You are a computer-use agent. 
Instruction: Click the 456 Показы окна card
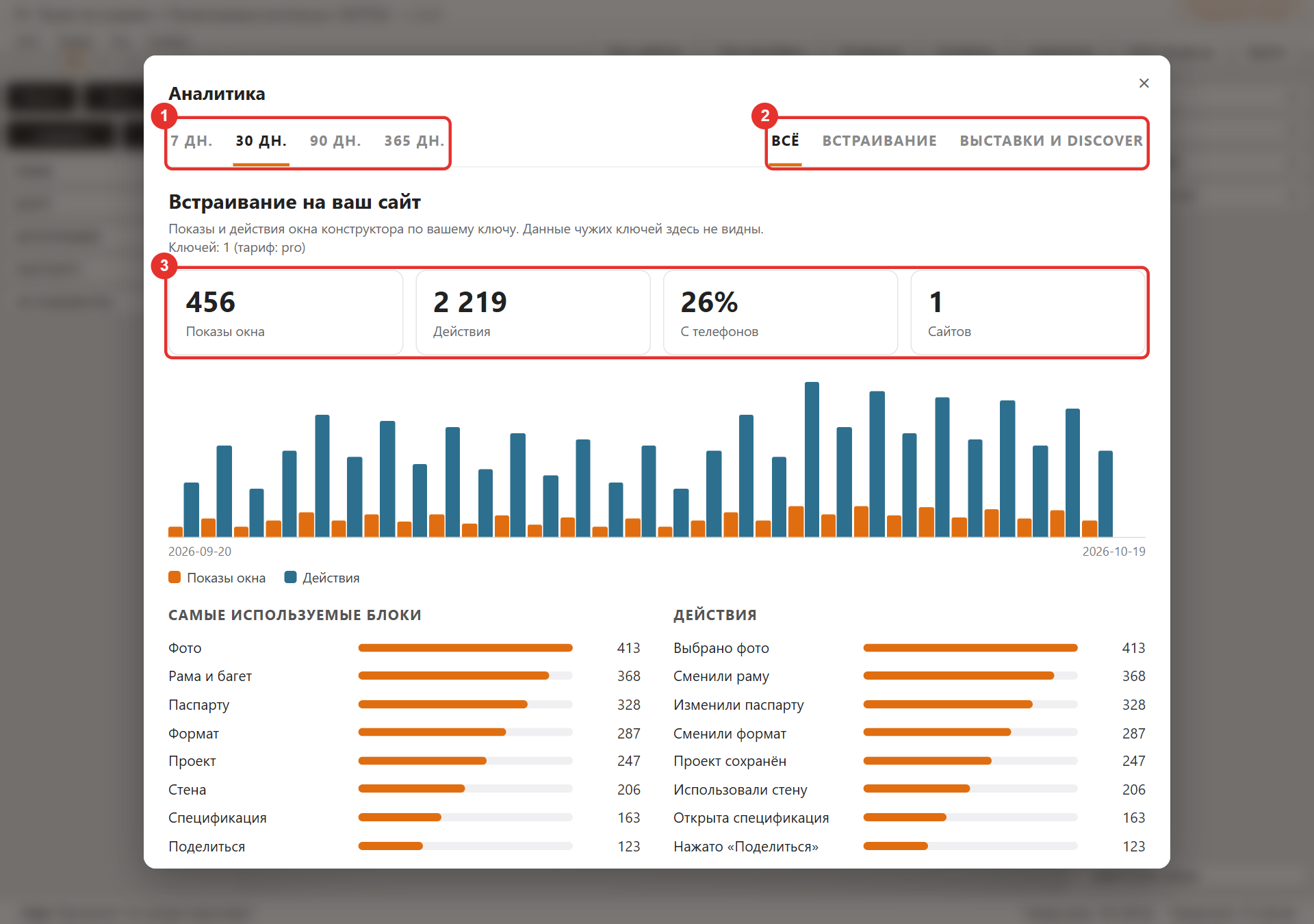click(285, 313)
